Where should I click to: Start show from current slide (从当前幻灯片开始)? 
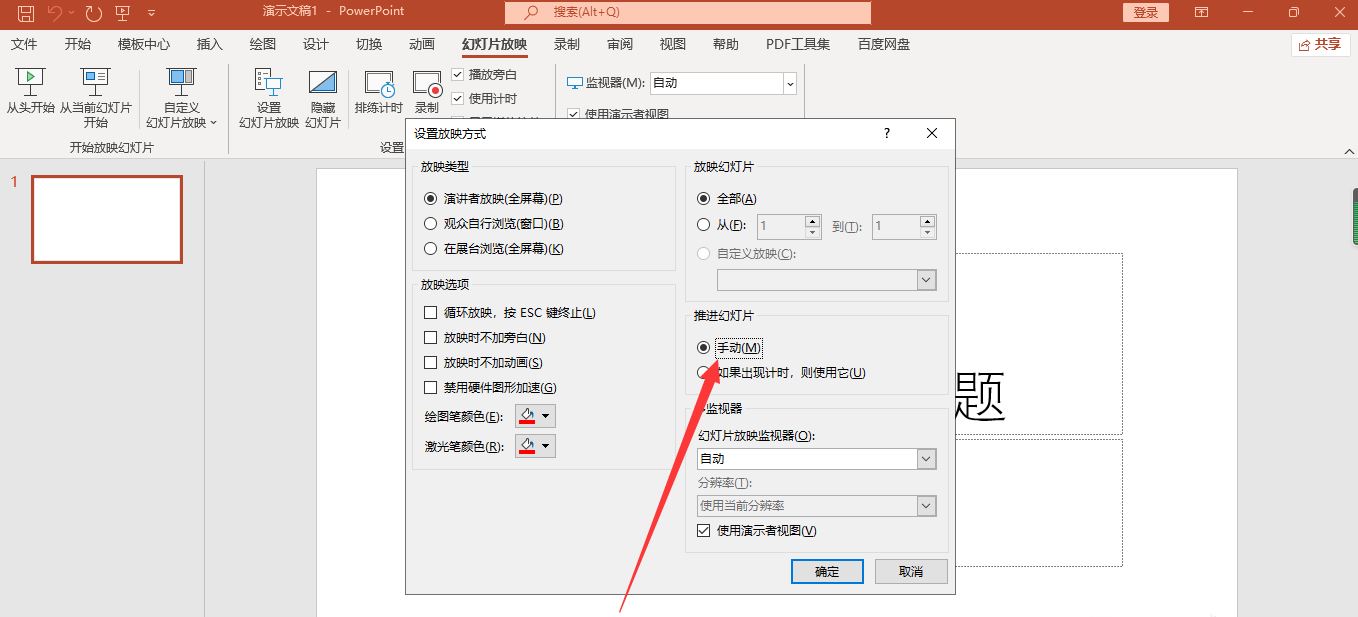tap(94, 95)
